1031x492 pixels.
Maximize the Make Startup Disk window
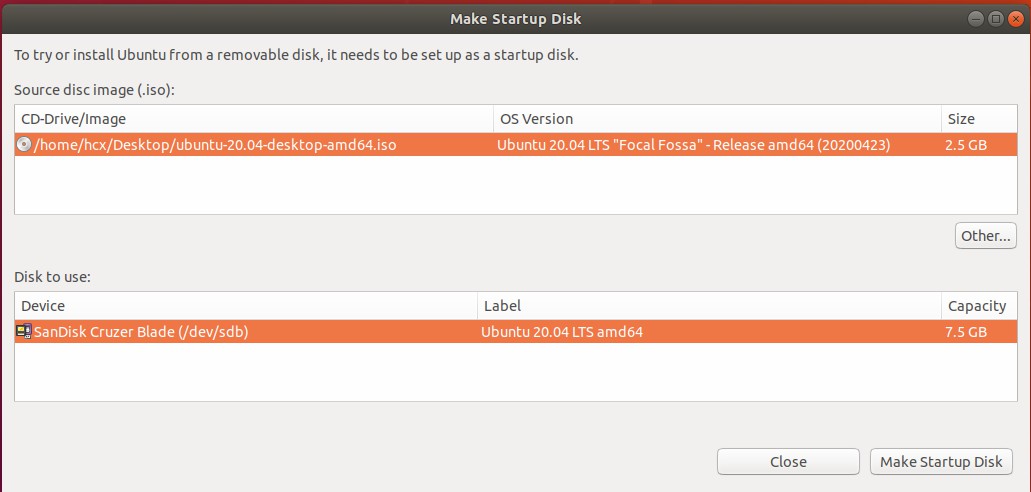[x=995, y=19]
